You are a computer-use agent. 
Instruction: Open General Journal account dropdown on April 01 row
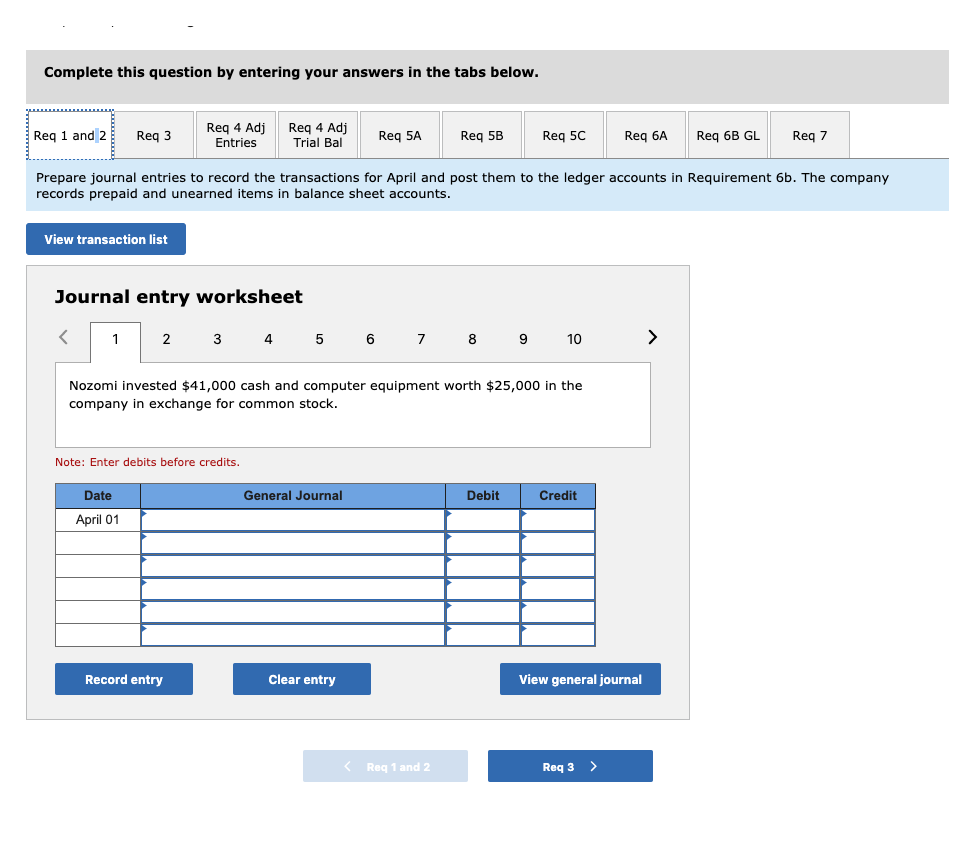293,520
